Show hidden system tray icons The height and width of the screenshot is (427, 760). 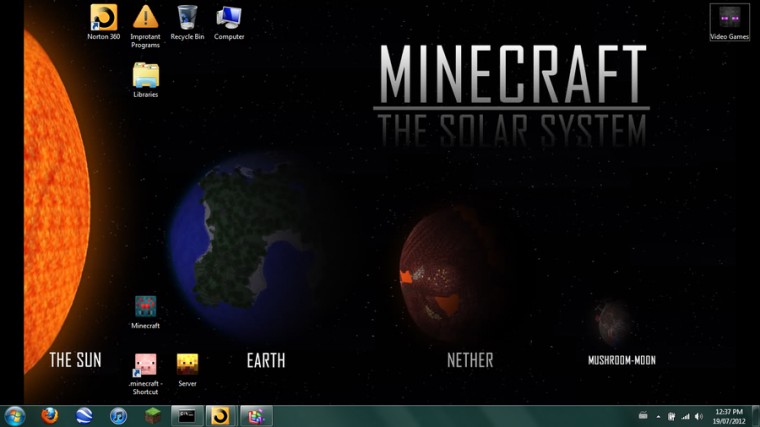click(x=658, y=416)
